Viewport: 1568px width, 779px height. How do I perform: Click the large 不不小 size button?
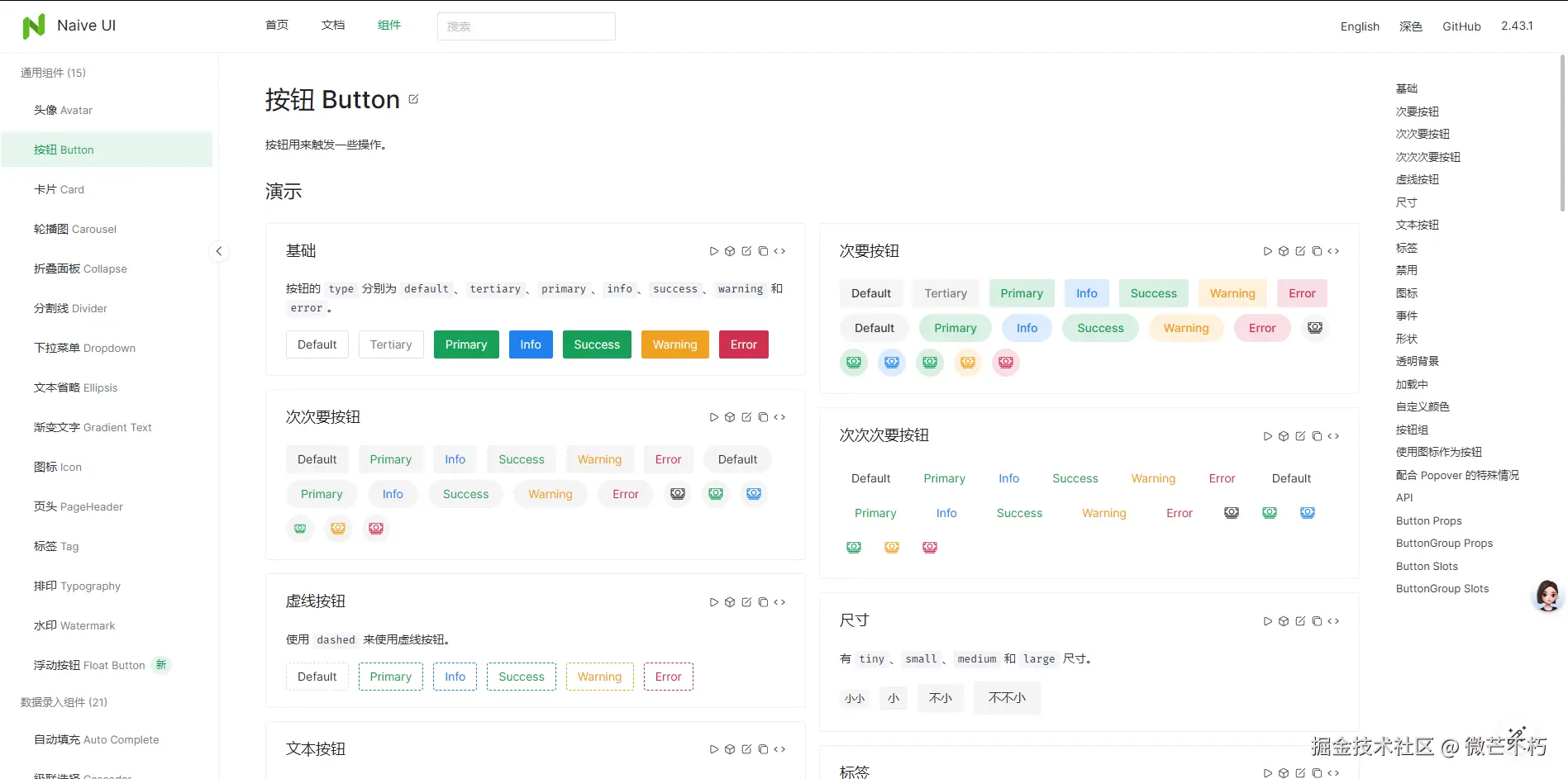[x=1007, y=698]
